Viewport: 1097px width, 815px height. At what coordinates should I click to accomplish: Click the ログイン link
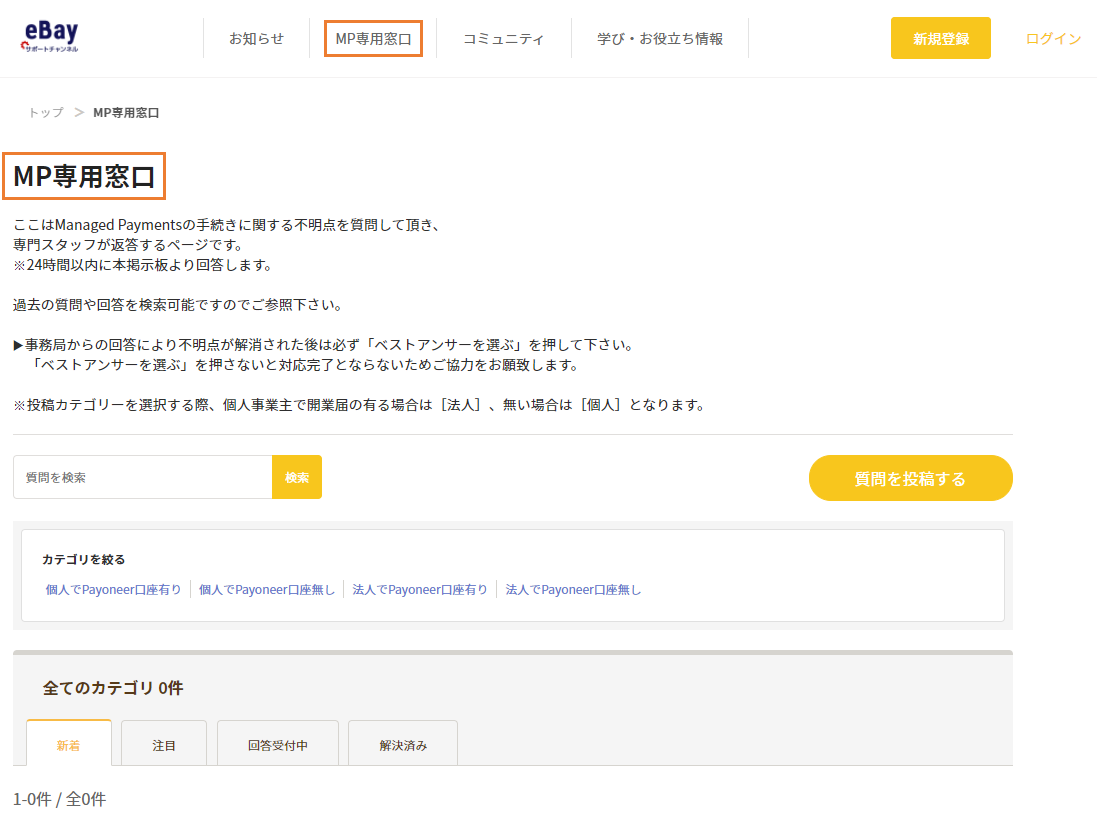pos(1053,38)
